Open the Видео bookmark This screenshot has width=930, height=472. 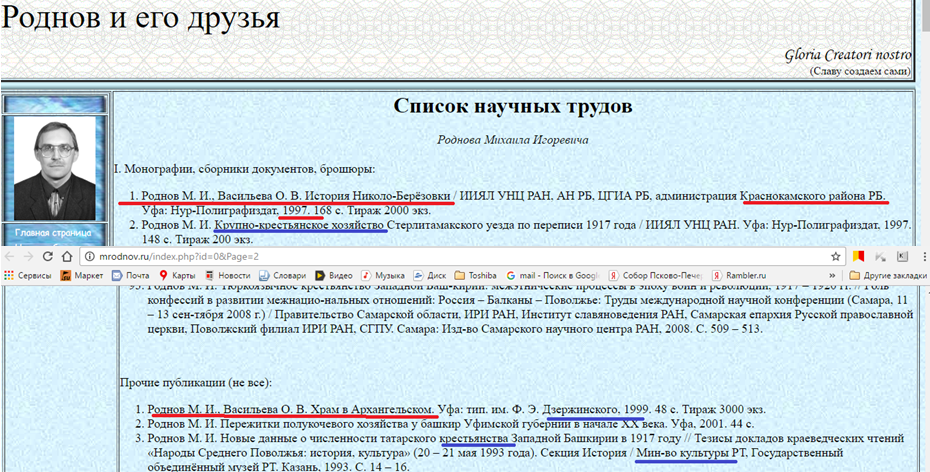[x=333, y=276]
